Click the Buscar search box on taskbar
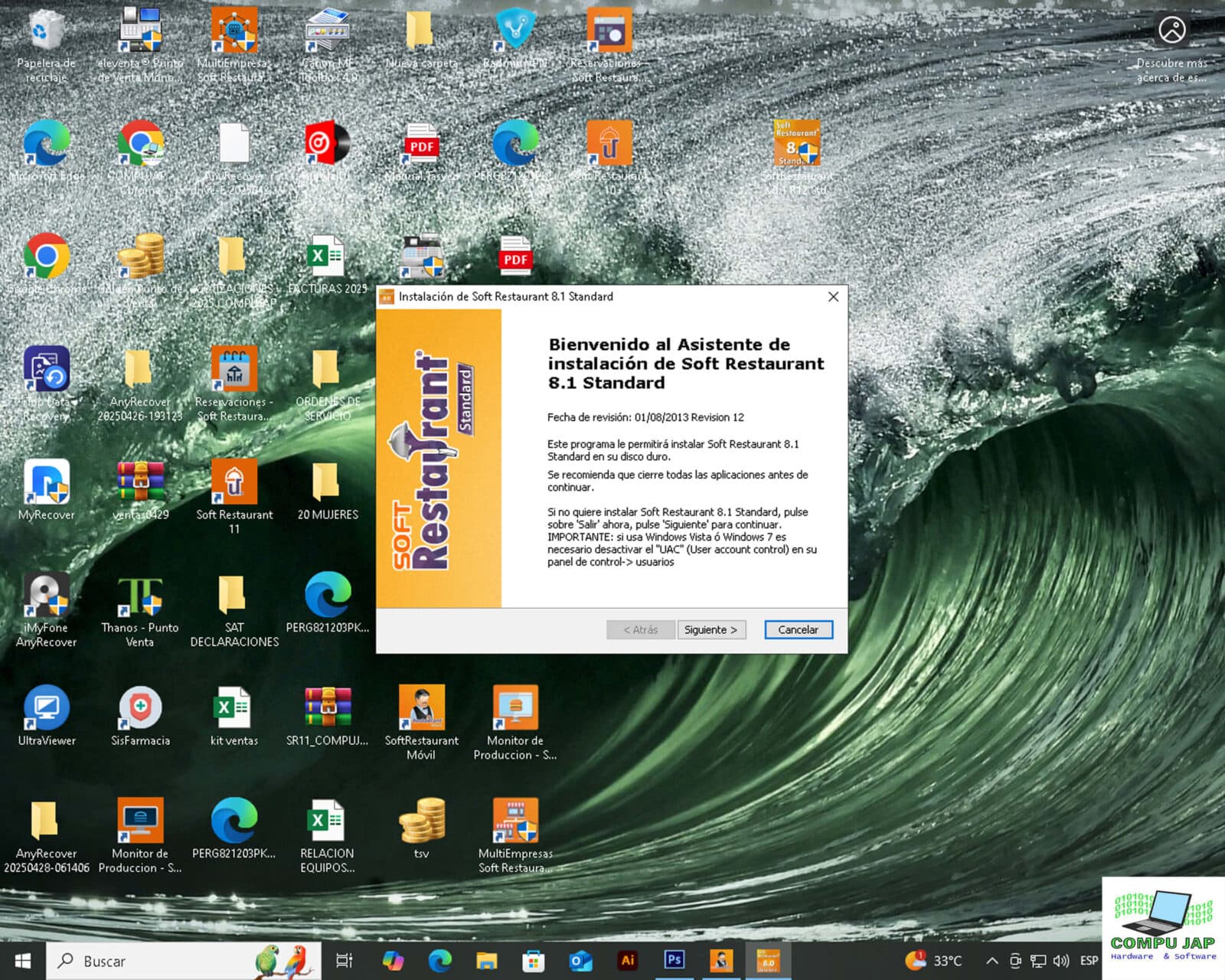The image size is (1225, 980). 184,961
